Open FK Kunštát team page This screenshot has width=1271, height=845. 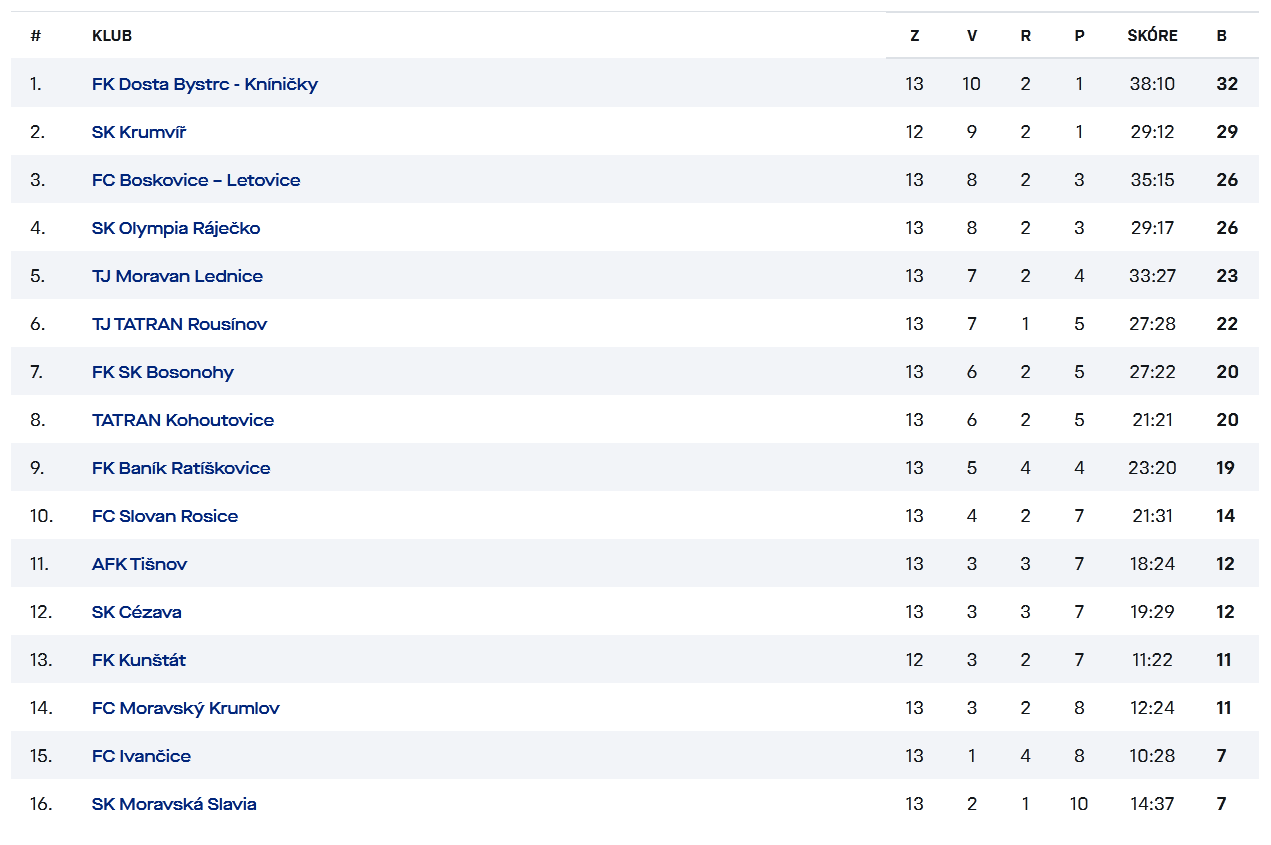139,660
